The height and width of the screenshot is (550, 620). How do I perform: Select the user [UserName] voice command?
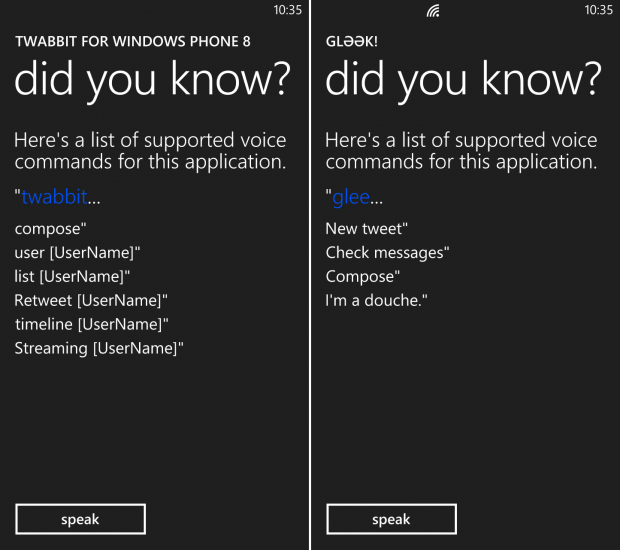point(77,253)
